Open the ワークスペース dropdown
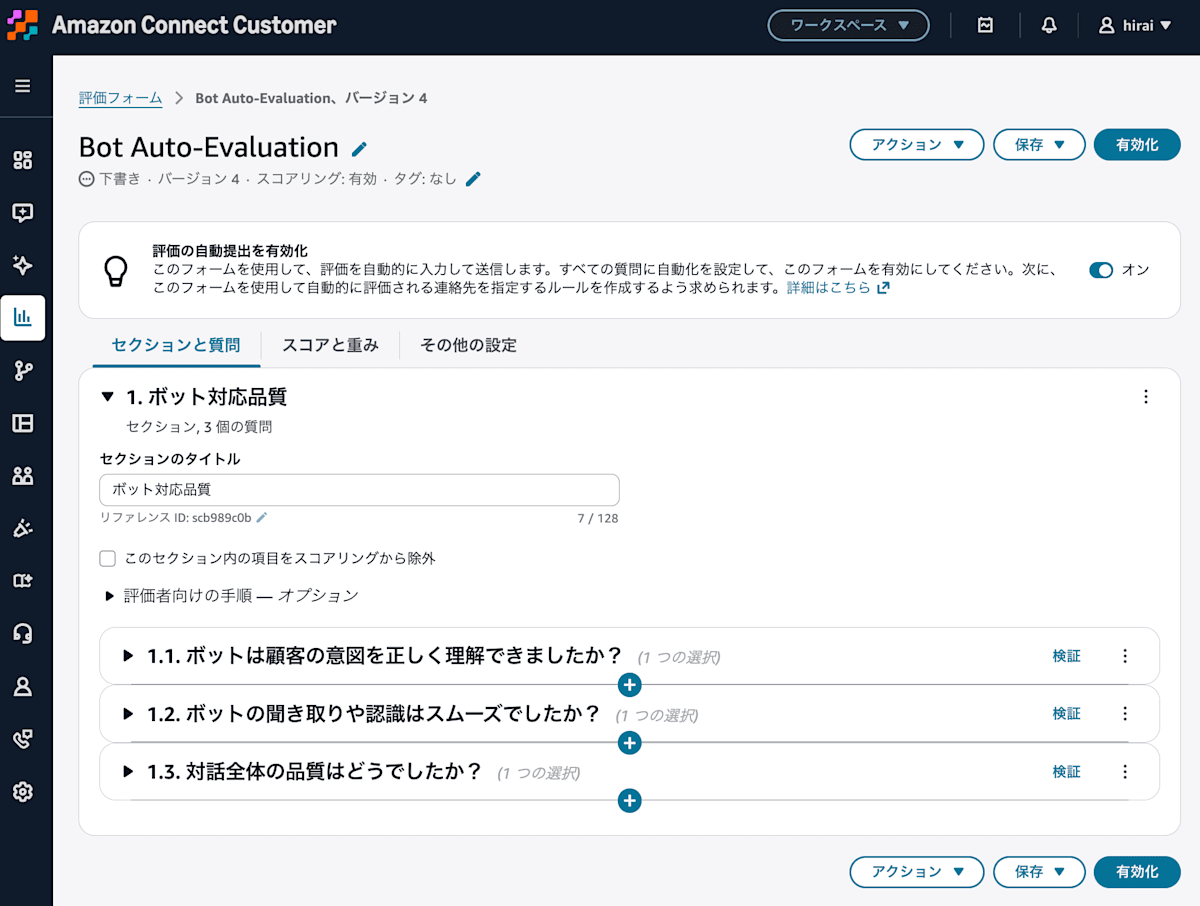Screen dimensions: 1200x906 click(x=848, y=26)
